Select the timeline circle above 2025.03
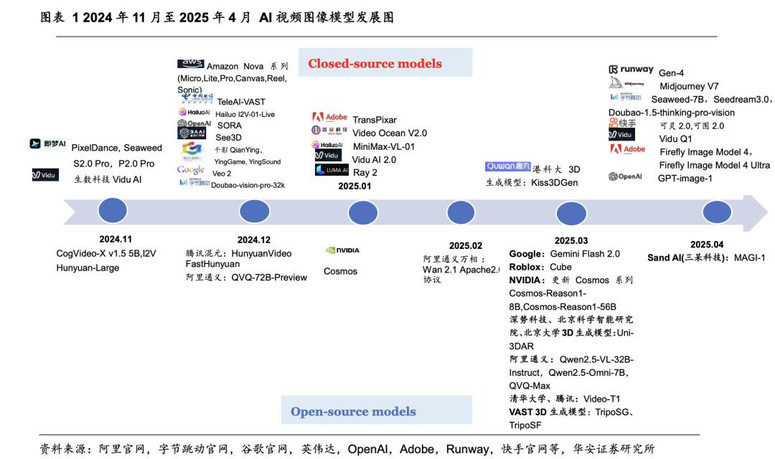This screenshot has width=775, height=459. pos(571,213)
